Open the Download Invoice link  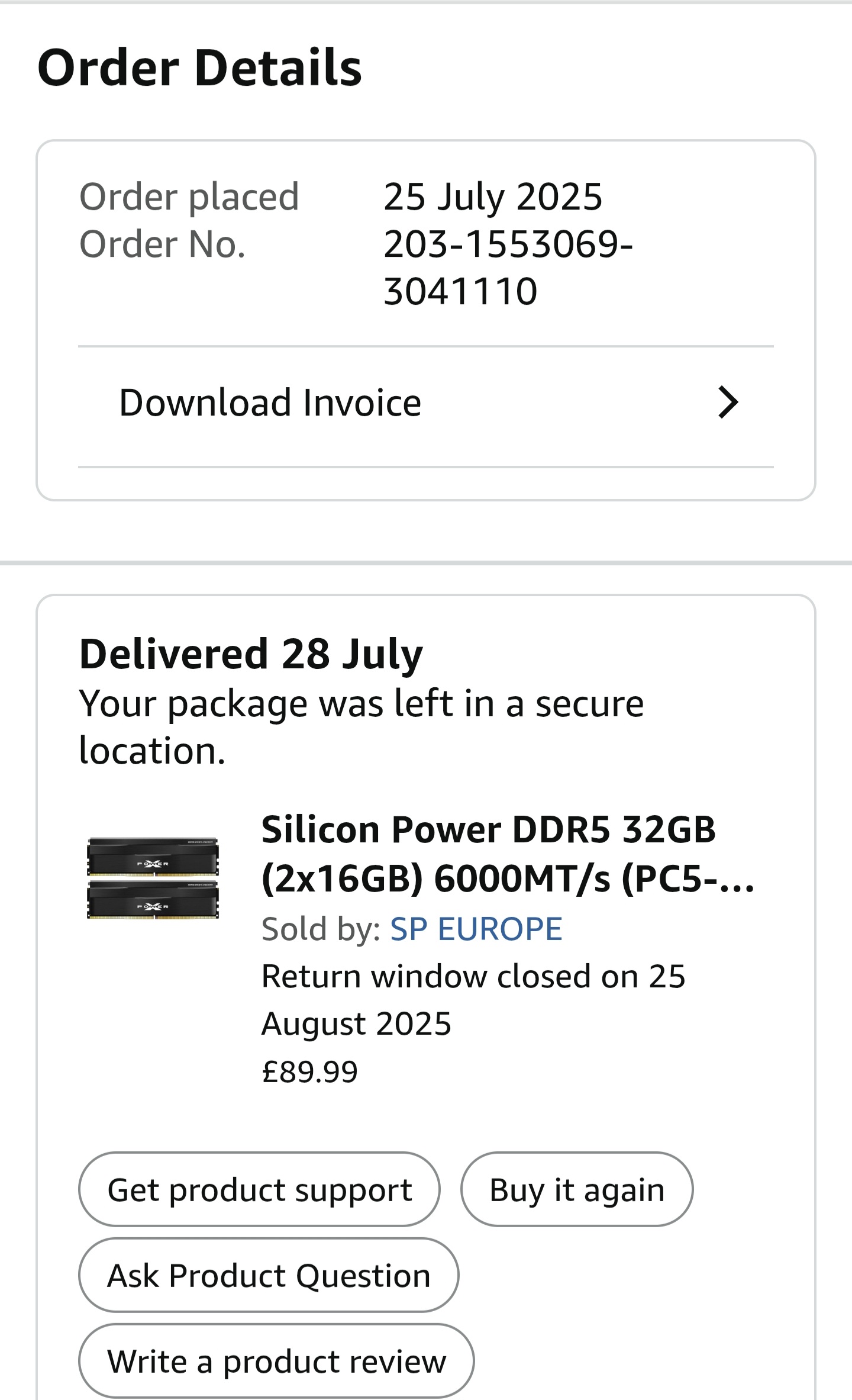[x=270, y=403]
